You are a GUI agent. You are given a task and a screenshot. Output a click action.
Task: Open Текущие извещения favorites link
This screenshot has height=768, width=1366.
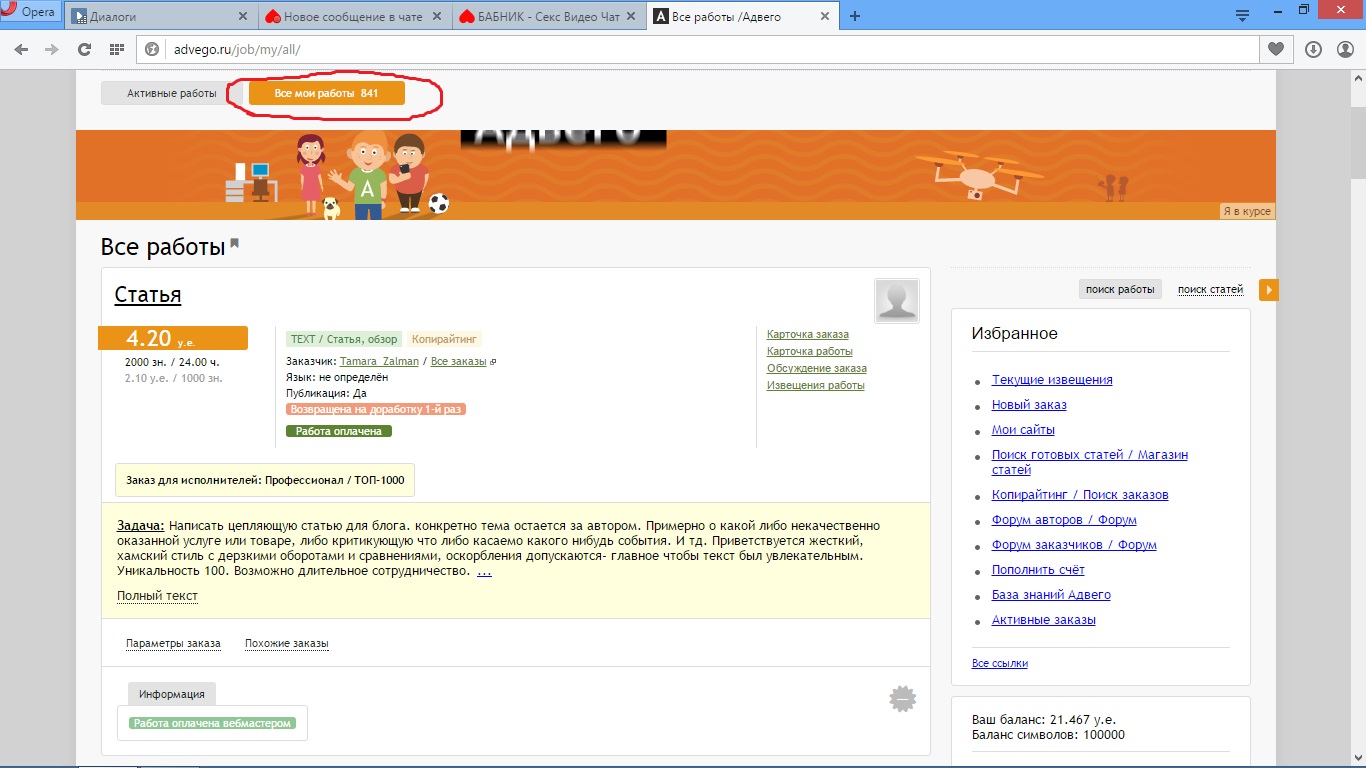1052,380
